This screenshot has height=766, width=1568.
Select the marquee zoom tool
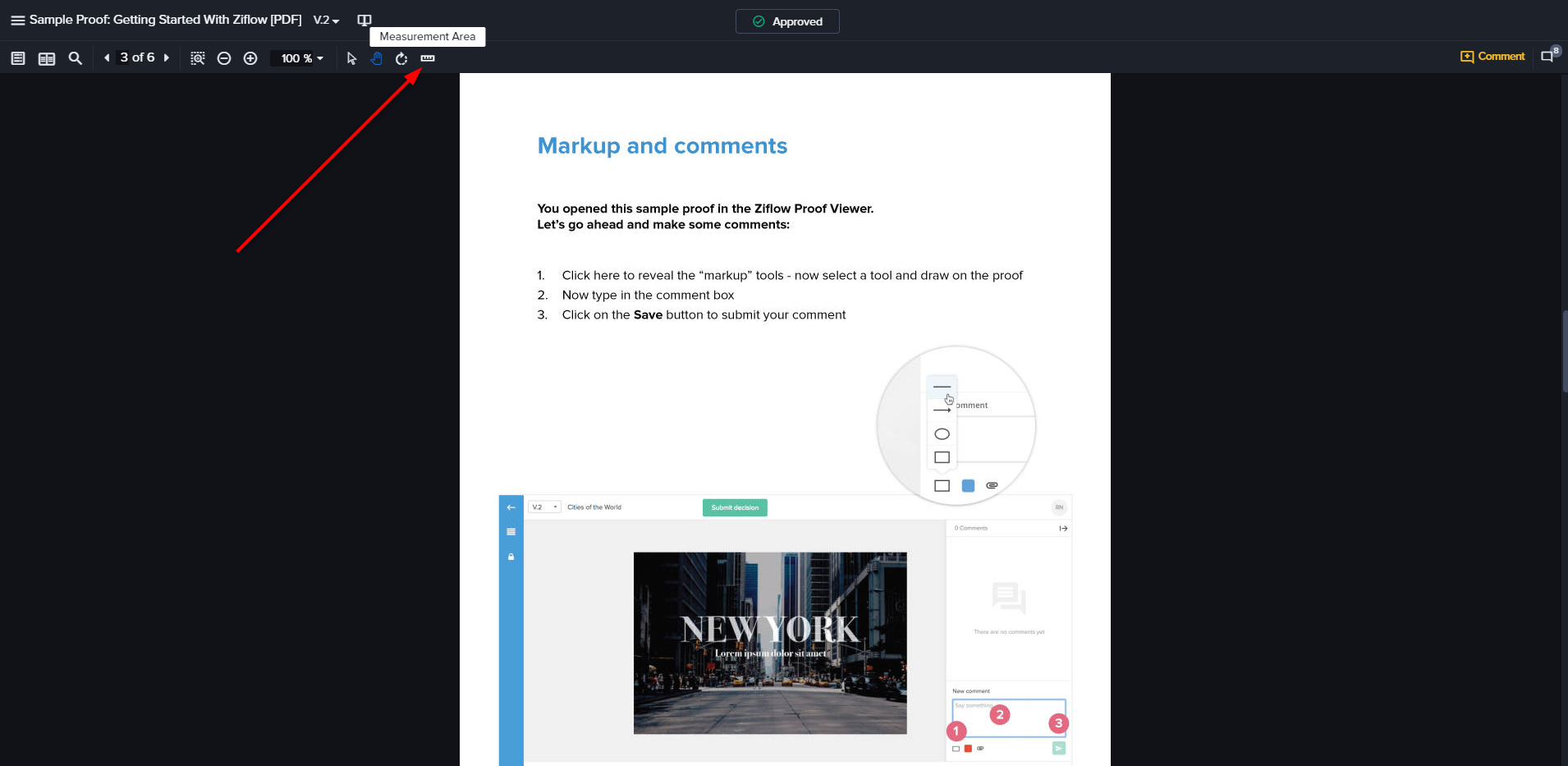pos(197,58)
